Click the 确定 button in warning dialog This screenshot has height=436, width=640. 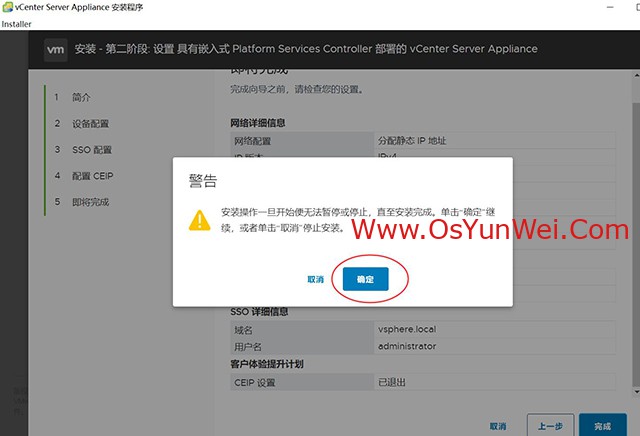pos(365,279)
